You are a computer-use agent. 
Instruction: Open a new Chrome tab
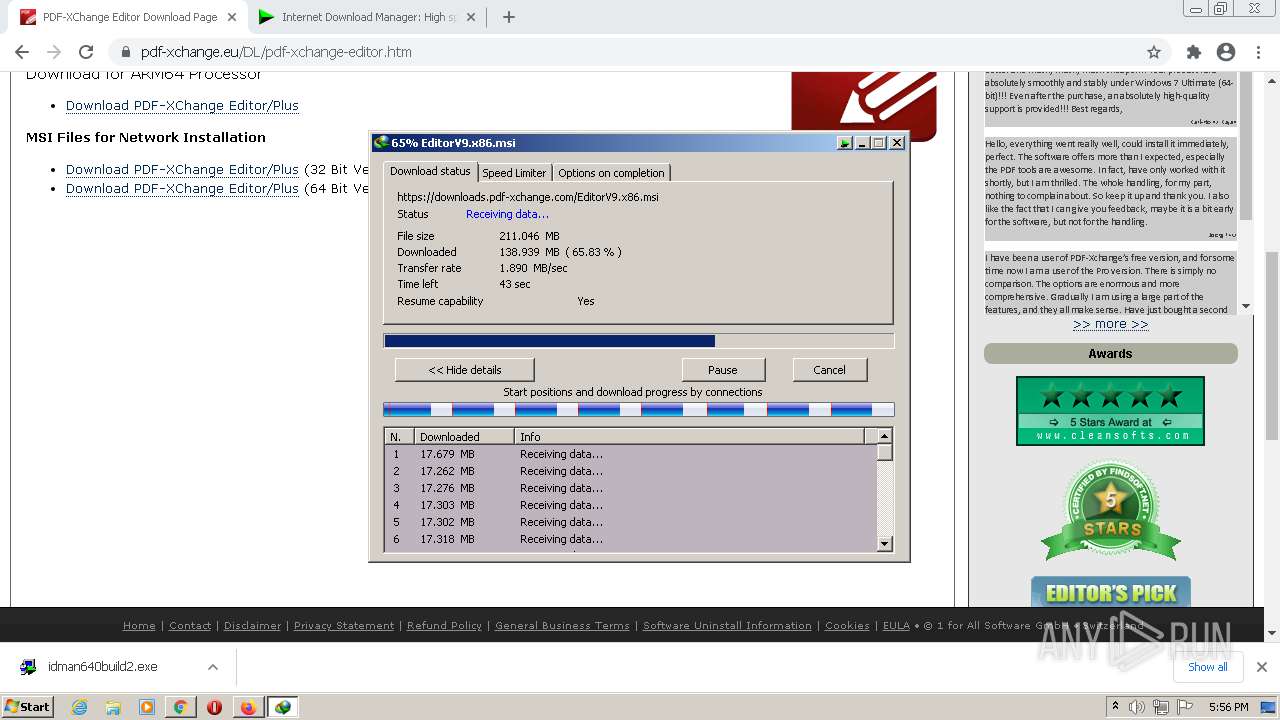point(508,17)
